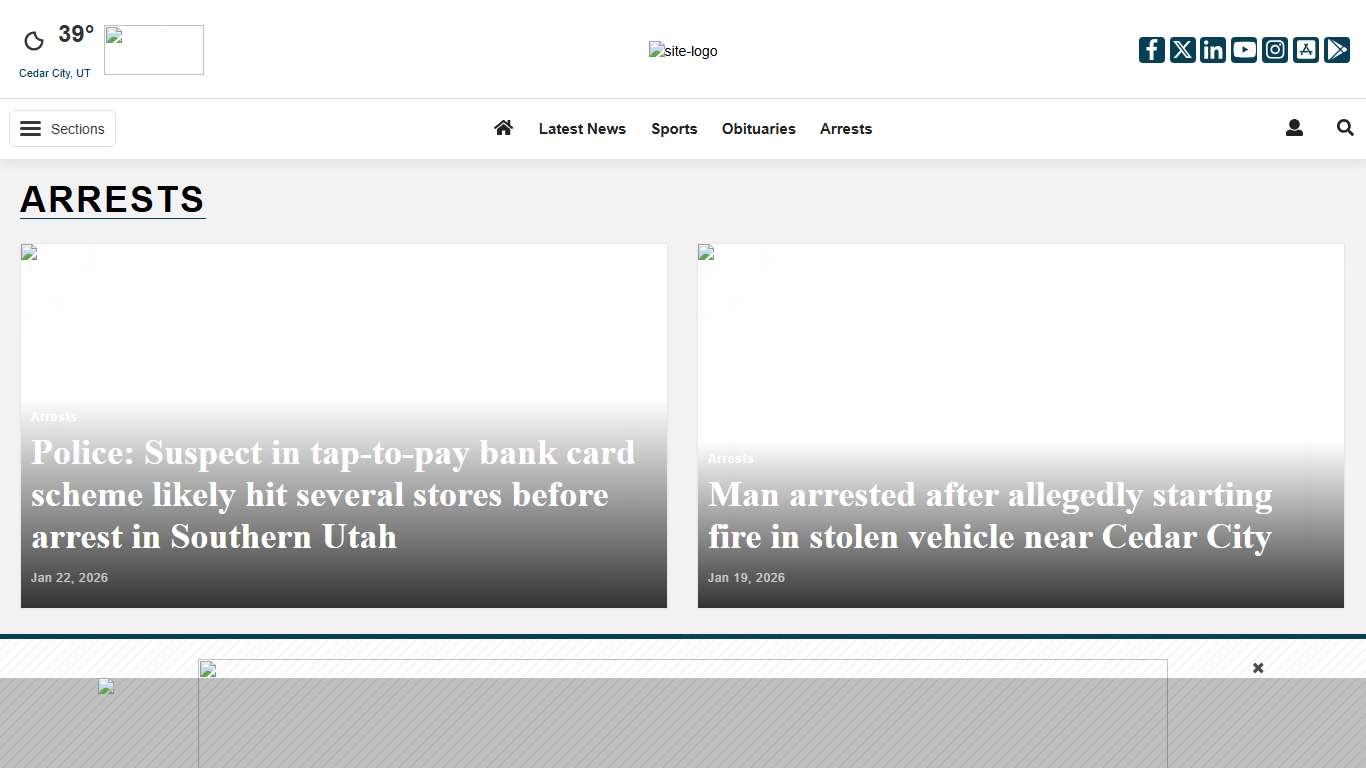Open the Google Play link

pyautogui.click(x=1337, y=49)
